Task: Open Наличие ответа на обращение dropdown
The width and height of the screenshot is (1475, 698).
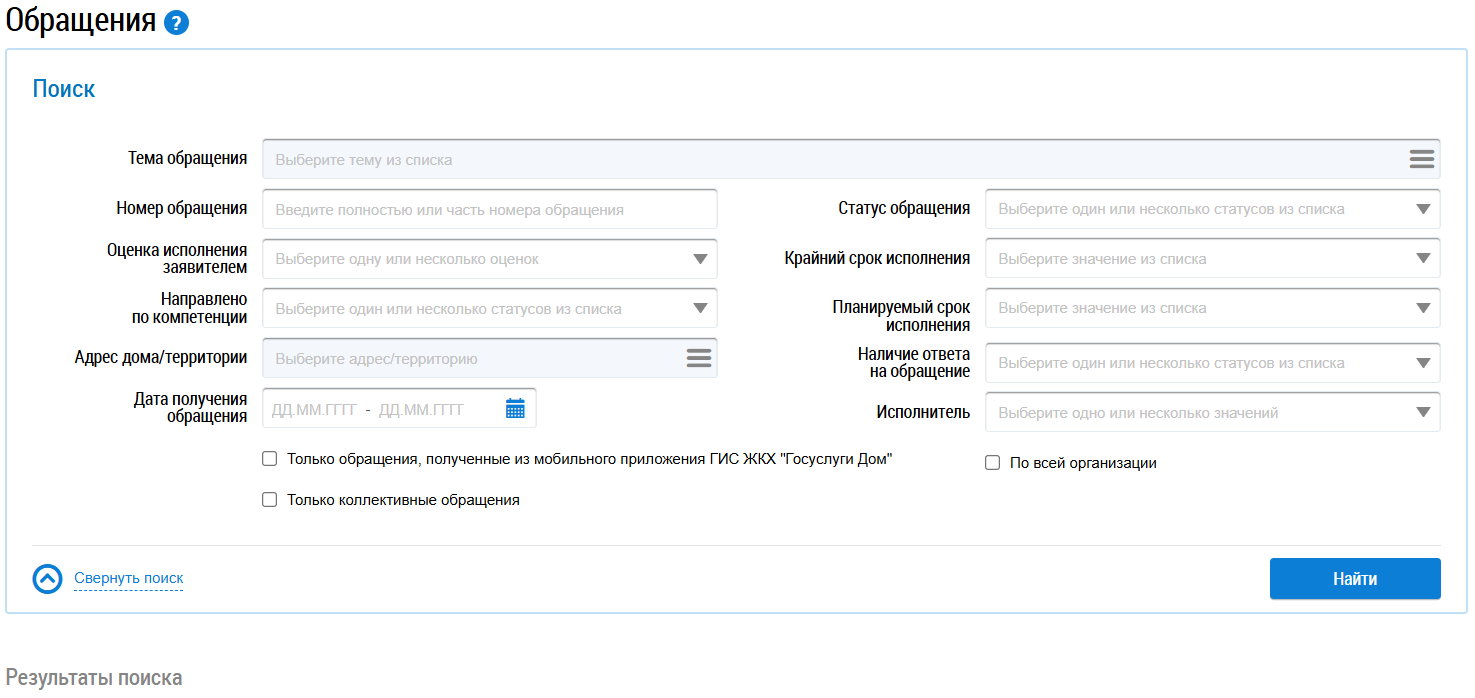Action: (1423, 363)
